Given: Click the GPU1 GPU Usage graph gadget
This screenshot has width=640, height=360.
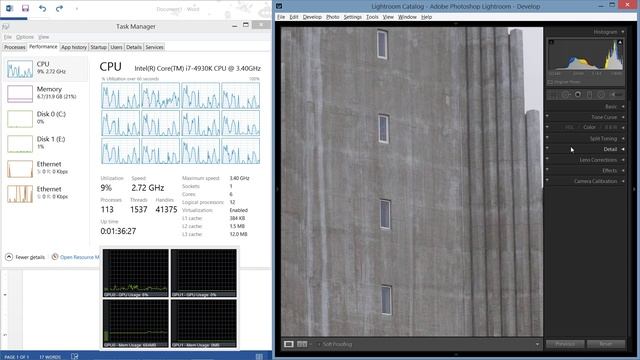Looking at the screenshot, I should pos(204,273).
